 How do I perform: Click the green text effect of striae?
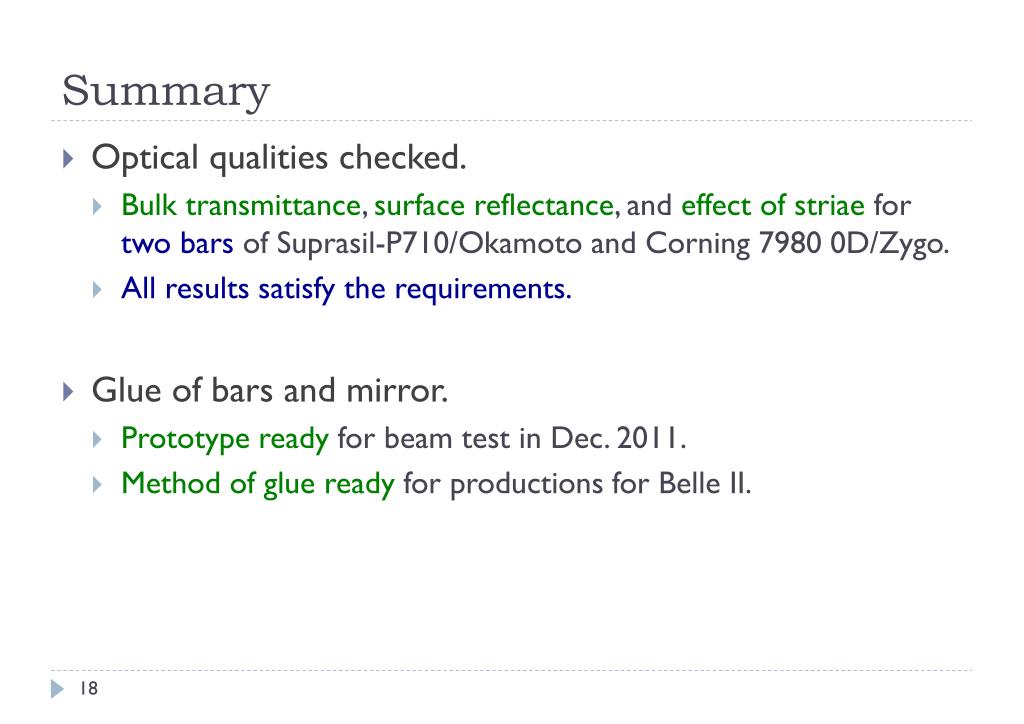(x=773, y=206)
